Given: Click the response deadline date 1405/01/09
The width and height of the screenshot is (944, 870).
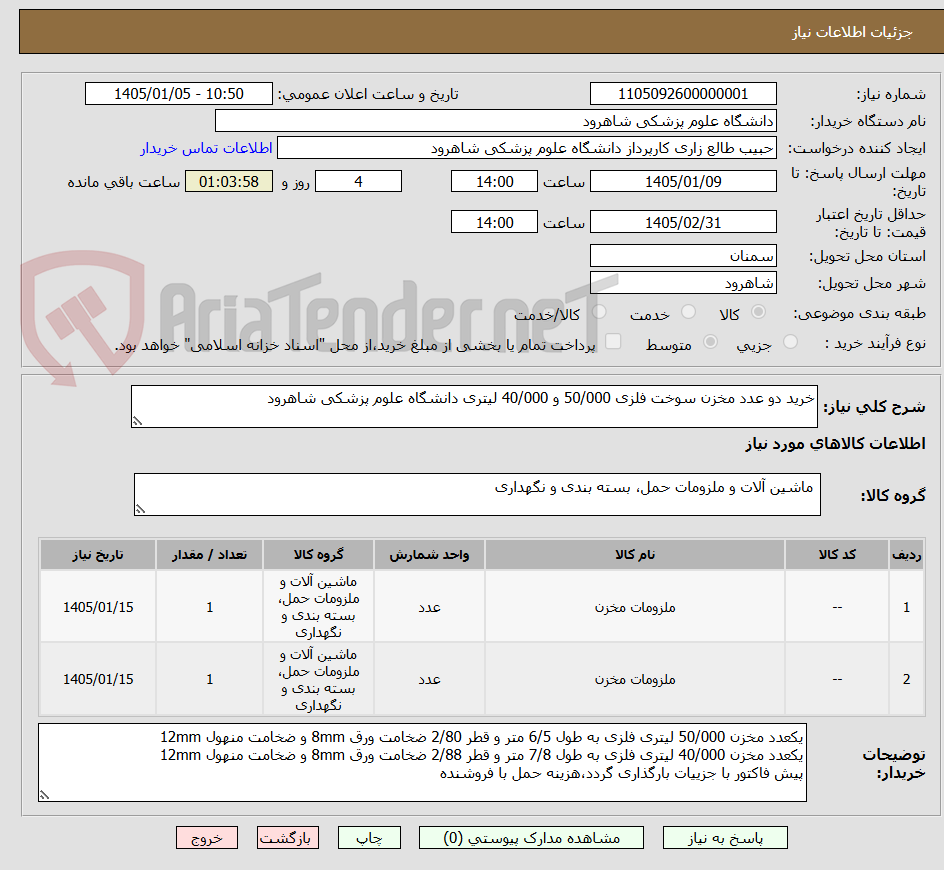Looking at the screenshot, I should pyautogui.click(x=683, y=181).
